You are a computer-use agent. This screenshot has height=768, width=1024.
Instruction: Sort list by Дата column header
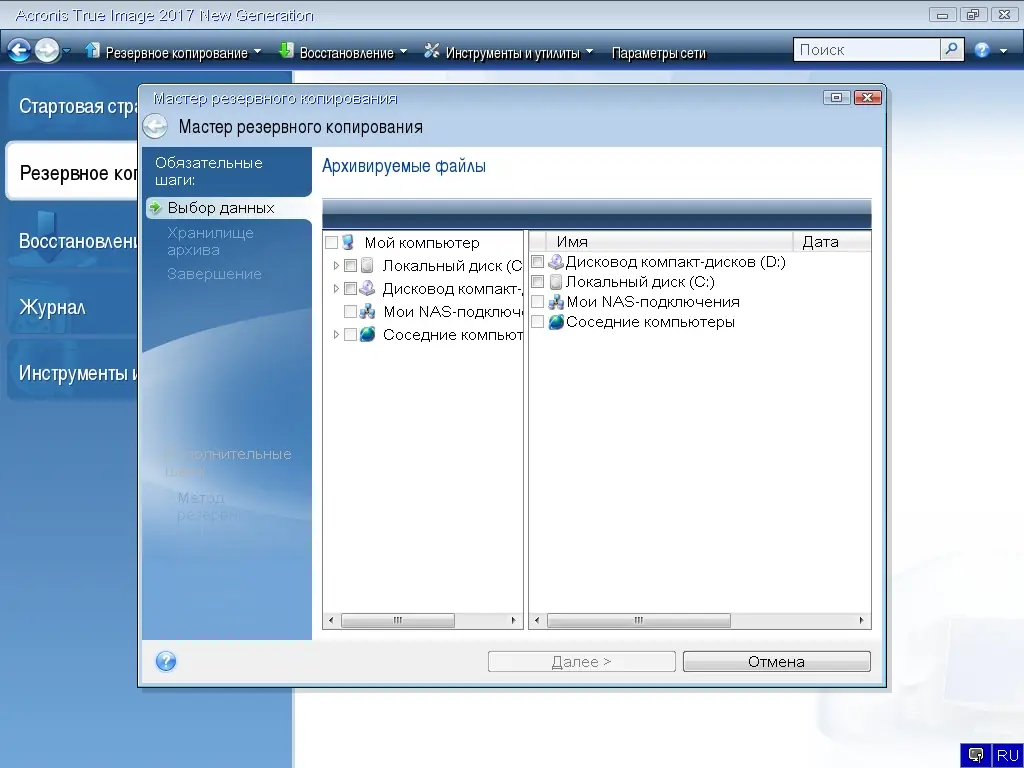click(832, 242)
